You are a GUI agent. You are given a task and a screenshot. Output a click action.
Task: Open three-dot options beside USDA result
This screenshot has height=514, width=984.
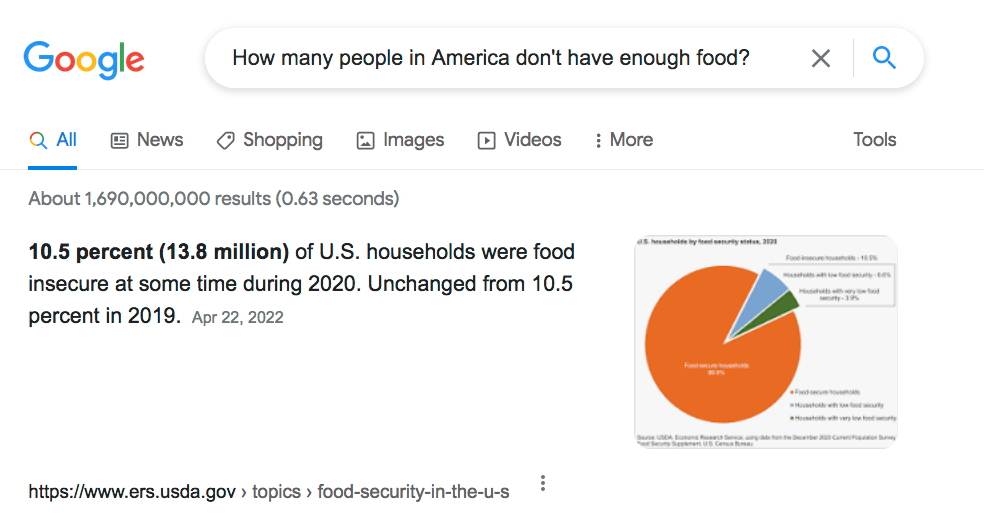pos(543,484)
